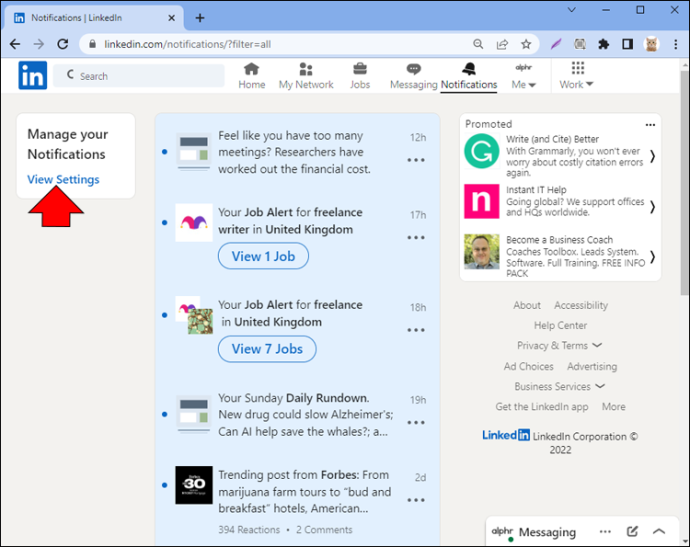690x547 pixels.
Task: Click the View Settings link
Action: 63,180
